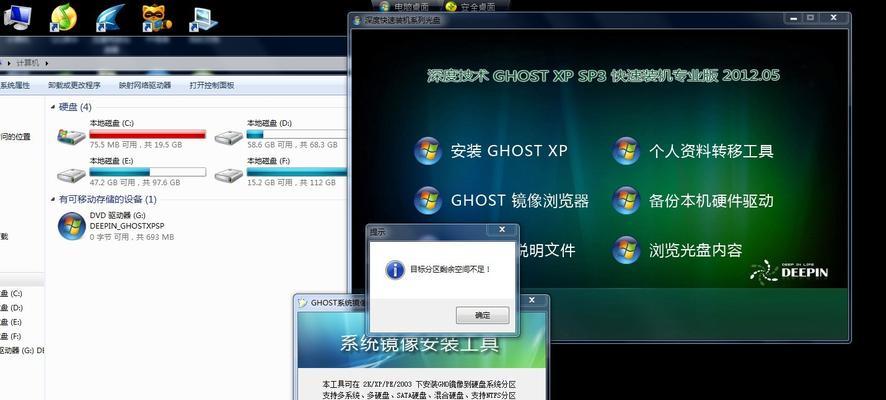Click the 深度快速装机系列光盘 title bar icon
The width and height of the screenshot is (886, 400).
[x=357, y=20]
